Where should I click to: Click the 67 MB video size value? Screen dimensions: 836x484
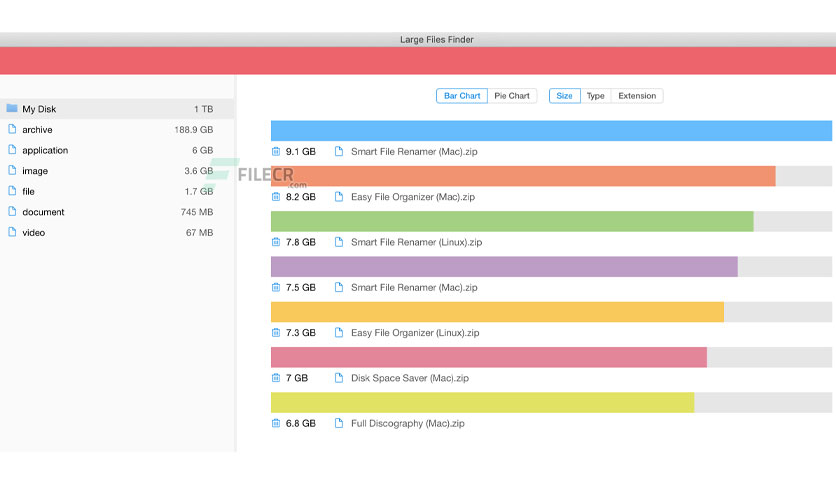(199, 232)
